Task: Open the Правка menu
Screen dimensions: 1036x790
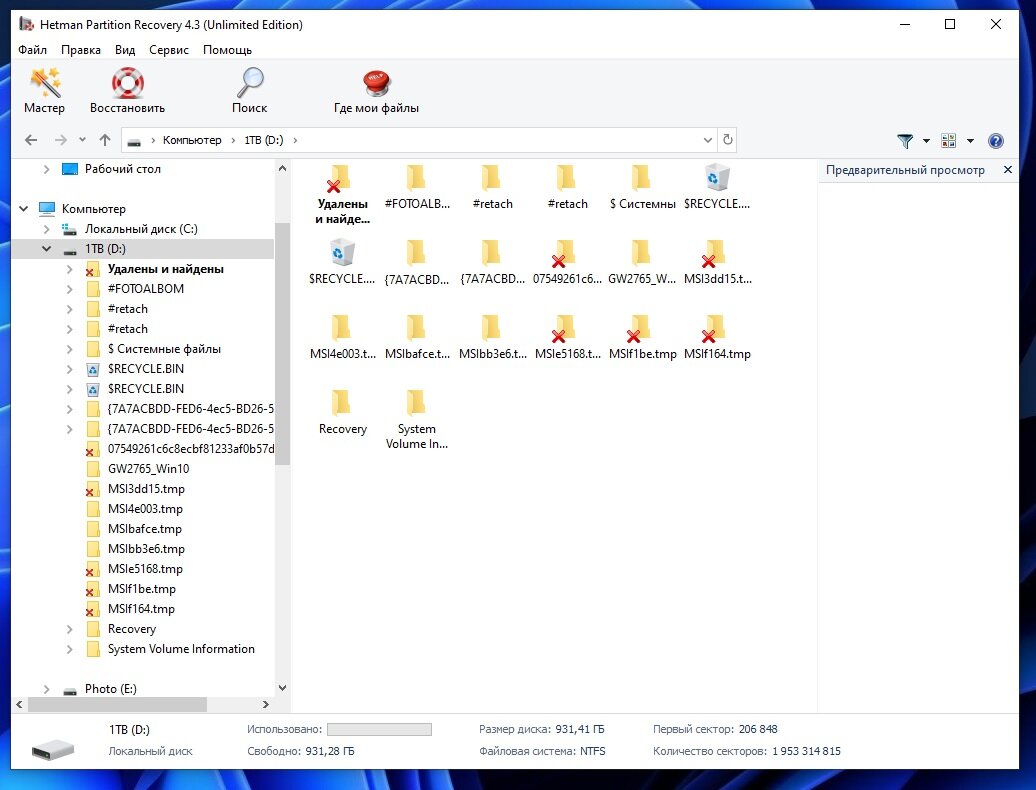Action: click(x=81, y=50)
